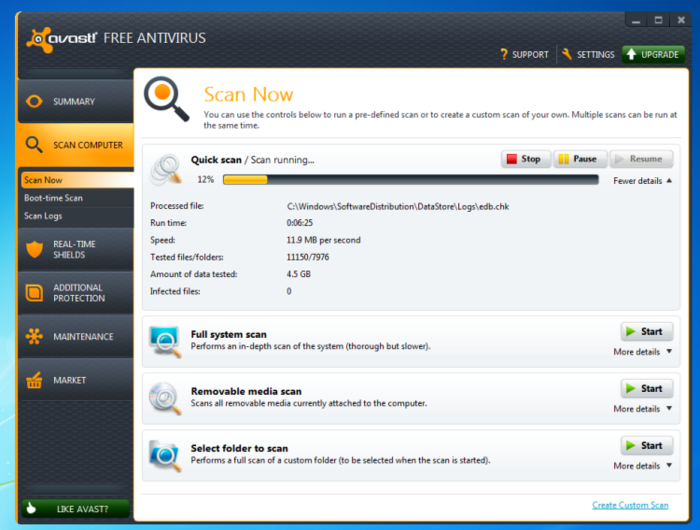Viewport: 700px width, 530px height.
Task: Click the speed value 11.9 MB per second
Action: click(x=323, y=240)
